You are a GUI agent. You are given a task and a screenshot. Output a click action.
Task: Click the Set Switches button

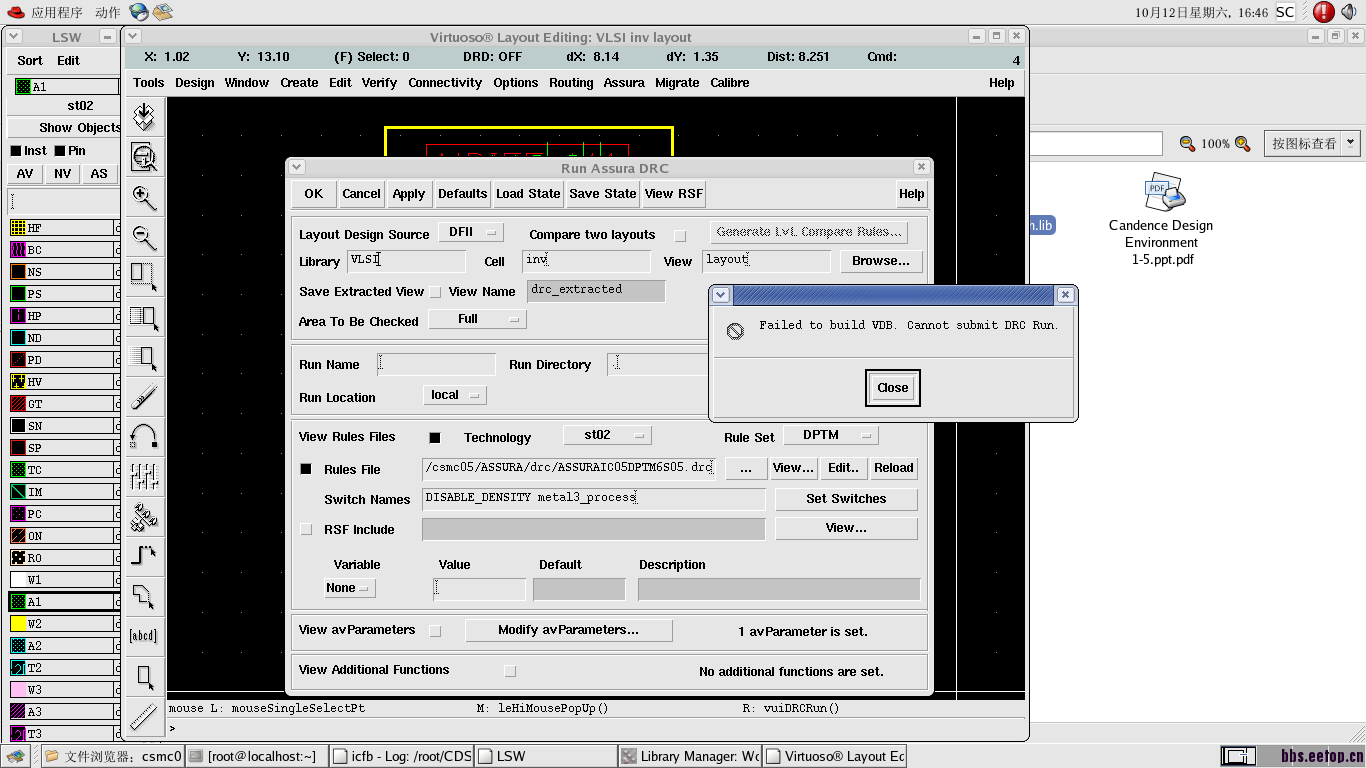click(x=845, y=499)
